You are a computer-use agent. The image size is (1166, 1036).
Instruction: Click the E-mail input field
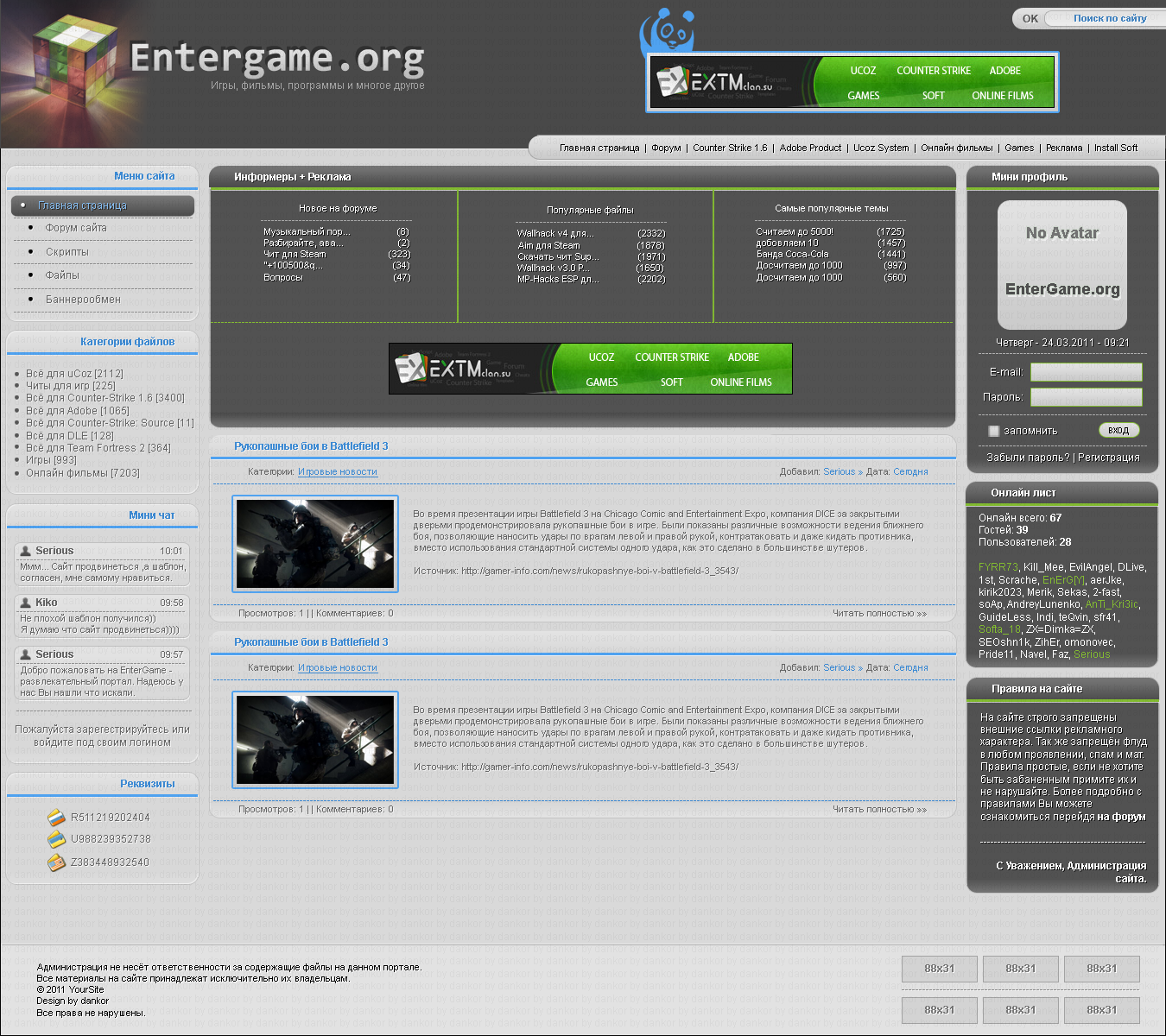(1087, 372)
